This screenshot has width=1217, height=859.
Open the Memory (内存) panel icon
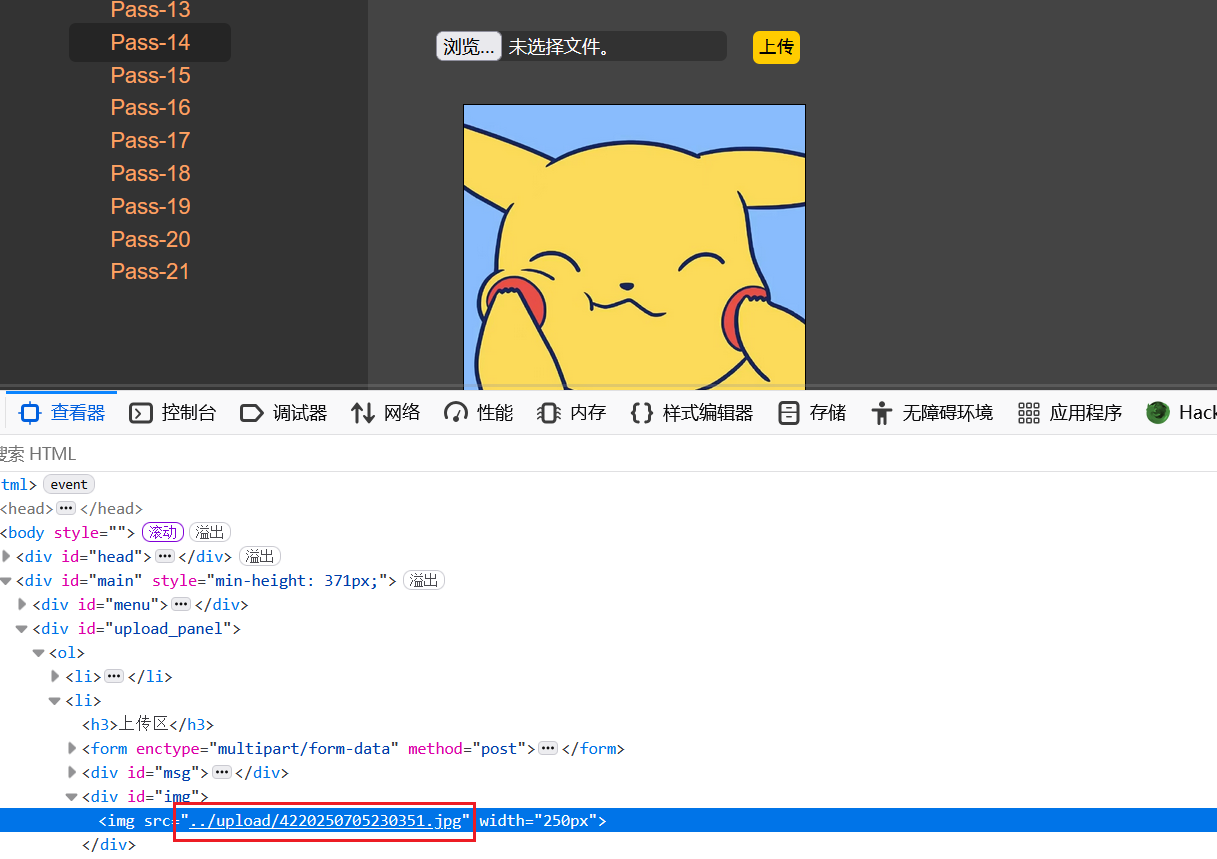click(548, 413)
